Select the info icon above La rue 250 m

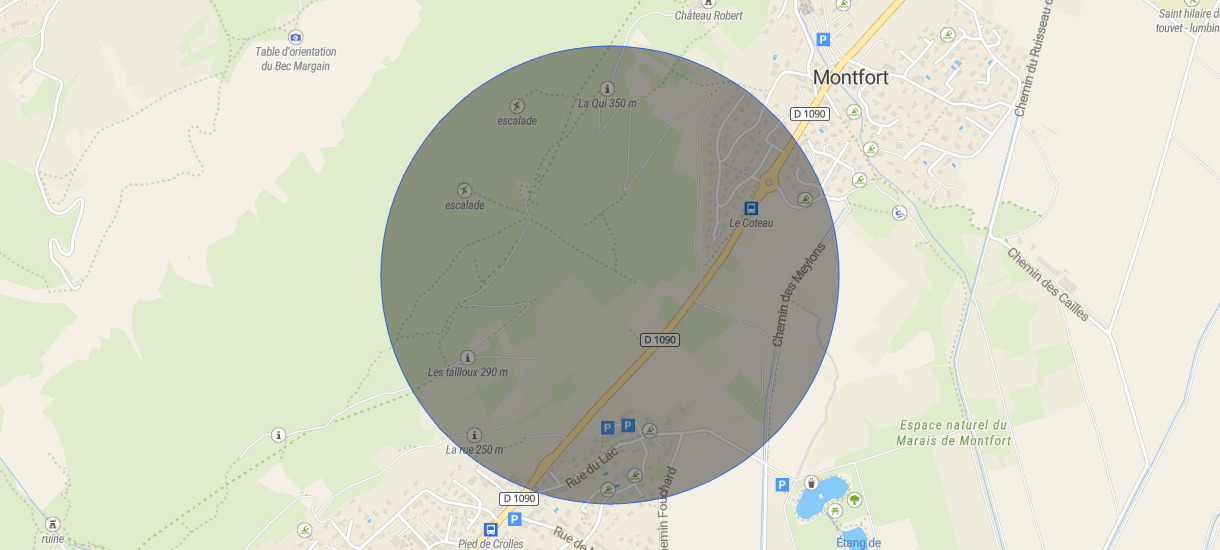click(474, 435)
